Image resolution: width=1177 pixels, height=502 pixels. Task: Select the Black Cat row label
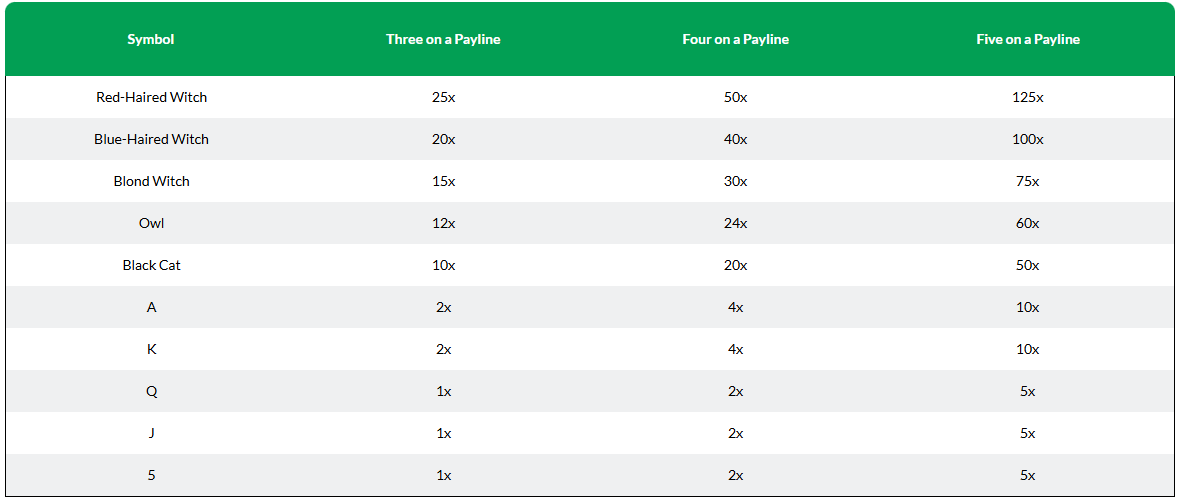(x=152, y=265)
